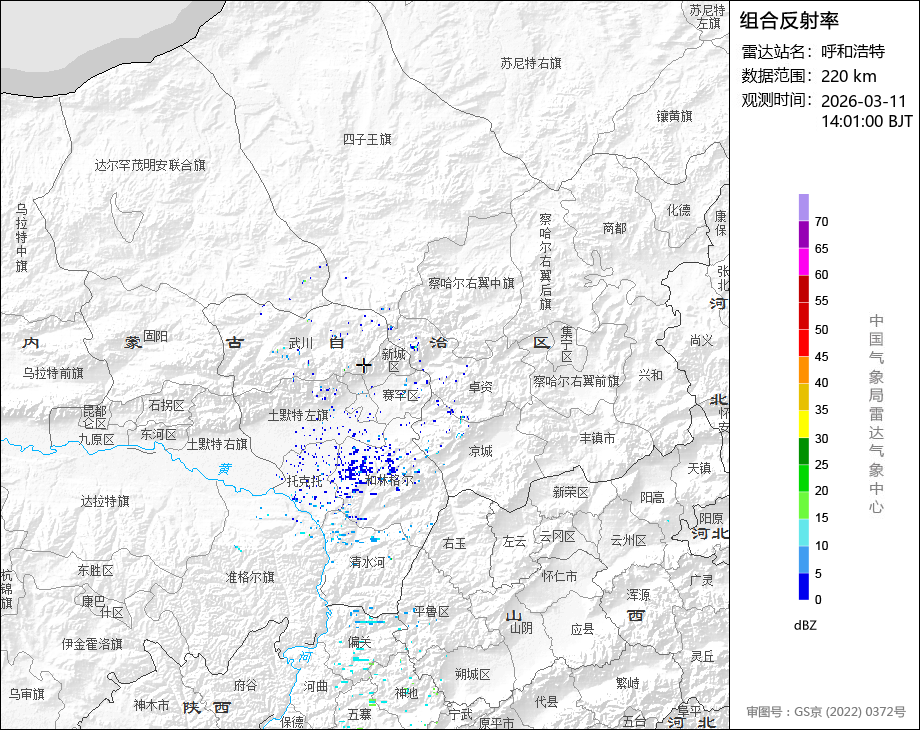920x730 pixels.
Task: Click the 组合反射率 title
Action: (789, 21)
